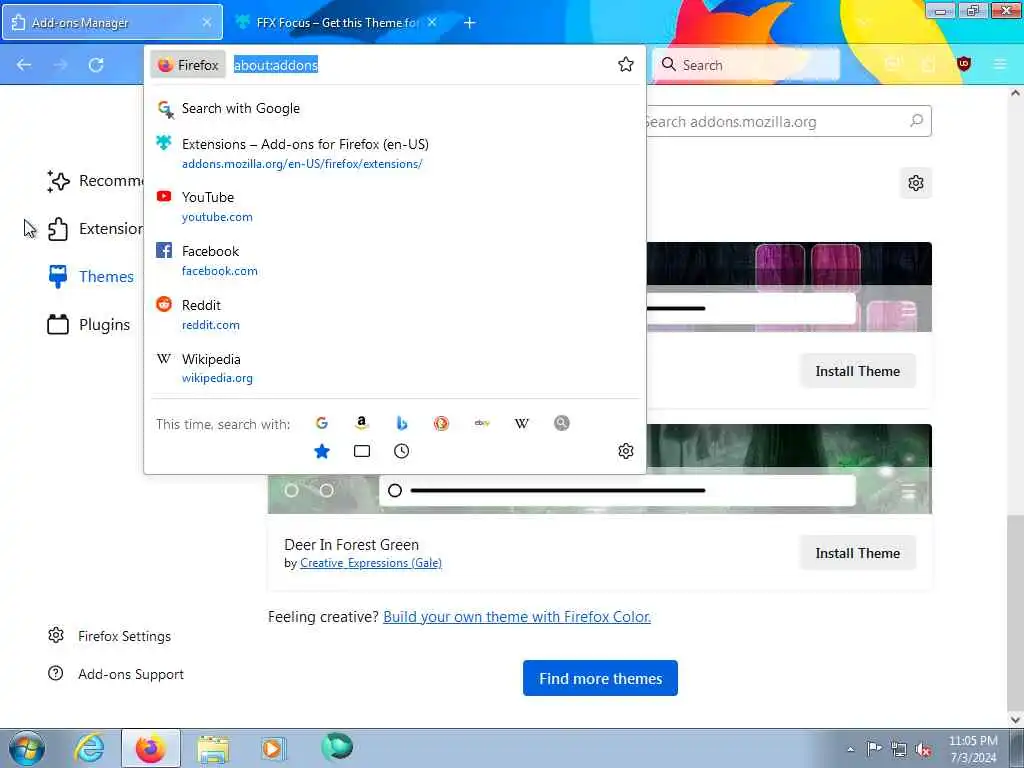The height and width of the screenshot is (768, 1024).
Task: Select the YouTube suggestion
Action: pos(395,206)
